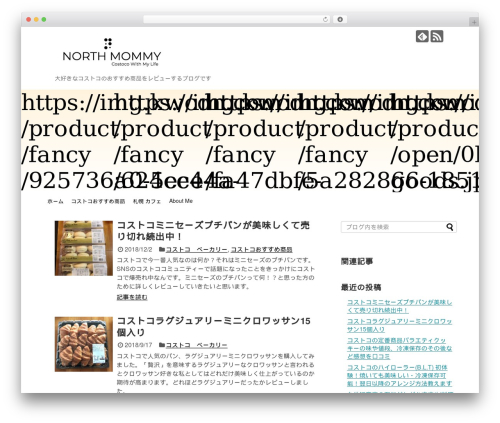Open the About Me menu item
Screen dimensions: 500x423
(181, 201)
